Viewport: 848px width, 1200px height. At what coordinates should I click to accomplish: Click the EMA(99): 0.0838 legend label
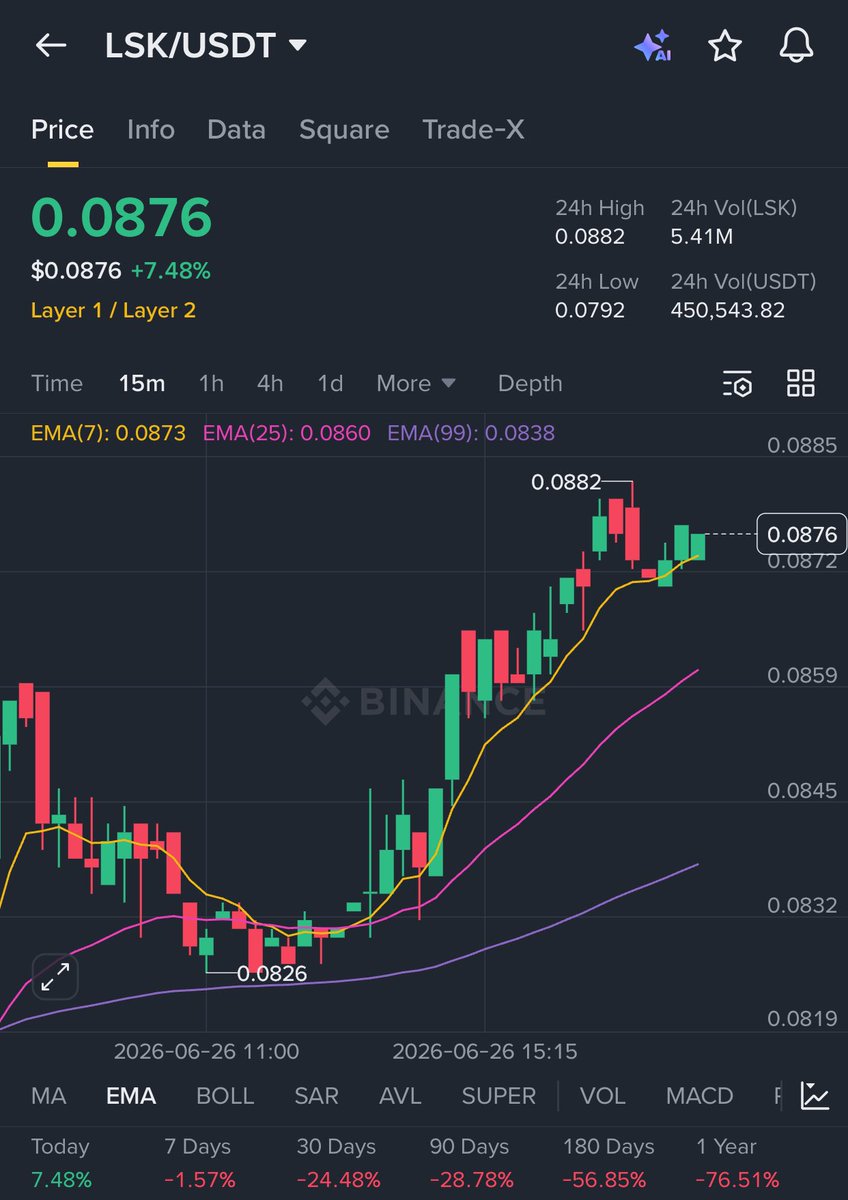[x=471, y=433]
